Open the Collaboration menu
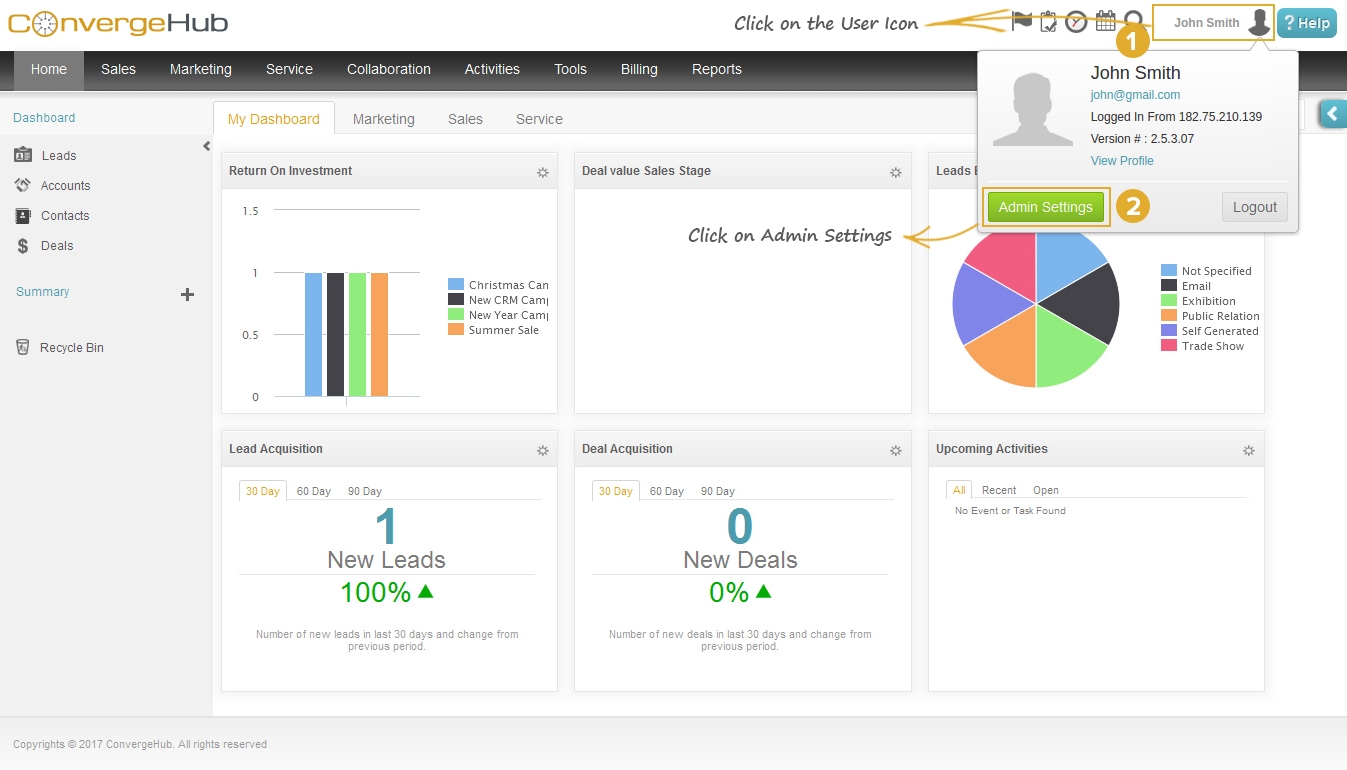The width and height of the screenshot is (1347, 770). 389,69
